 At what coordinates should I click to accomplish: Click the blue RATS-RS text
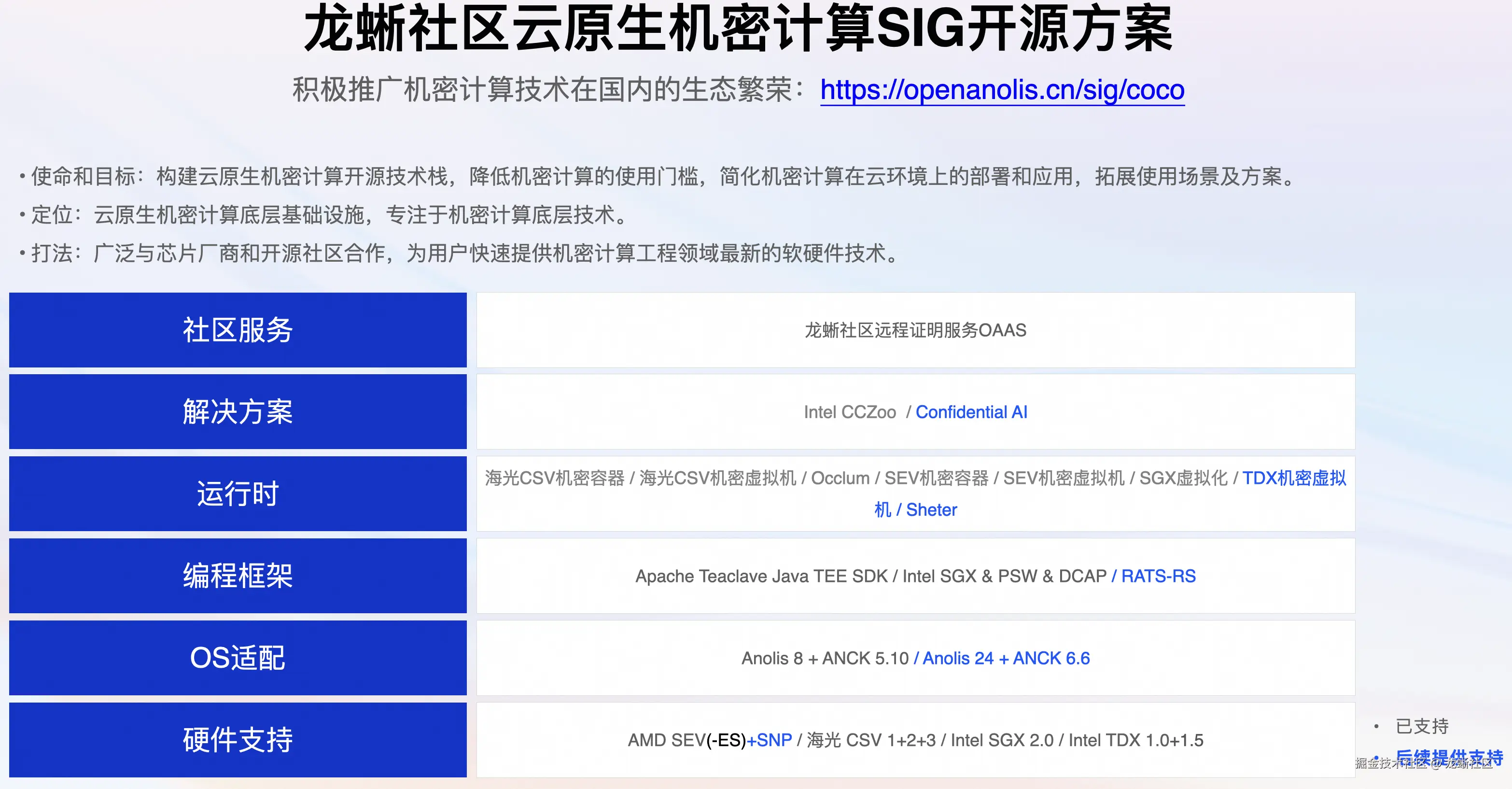pyautogui.click(x=1158, y=577)
